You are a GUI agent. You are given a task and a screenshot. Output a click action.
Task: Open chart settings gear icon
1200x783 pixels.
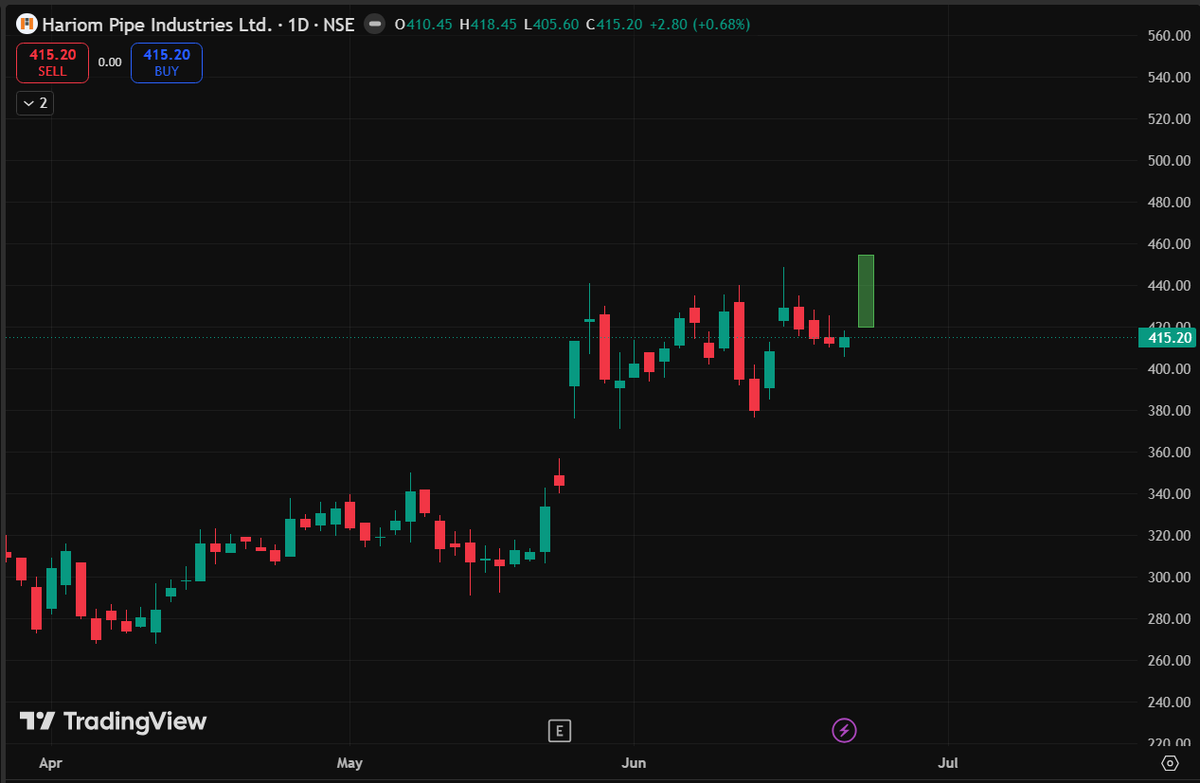click(1170, 763)
